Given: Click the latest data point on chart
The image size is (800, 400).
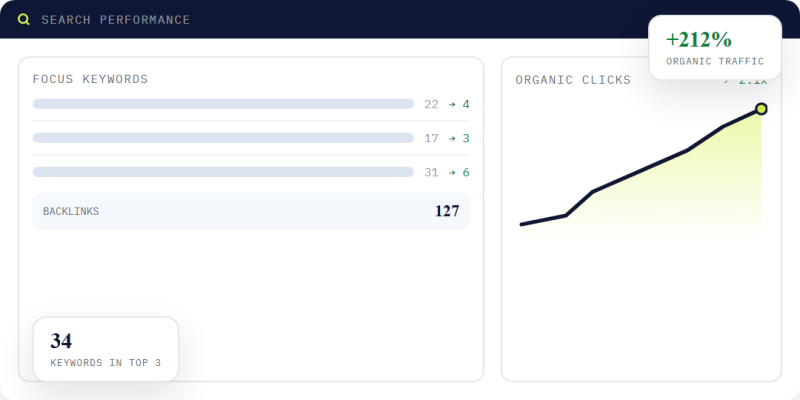Looking at the screenshot, I should tap(761, 109).
